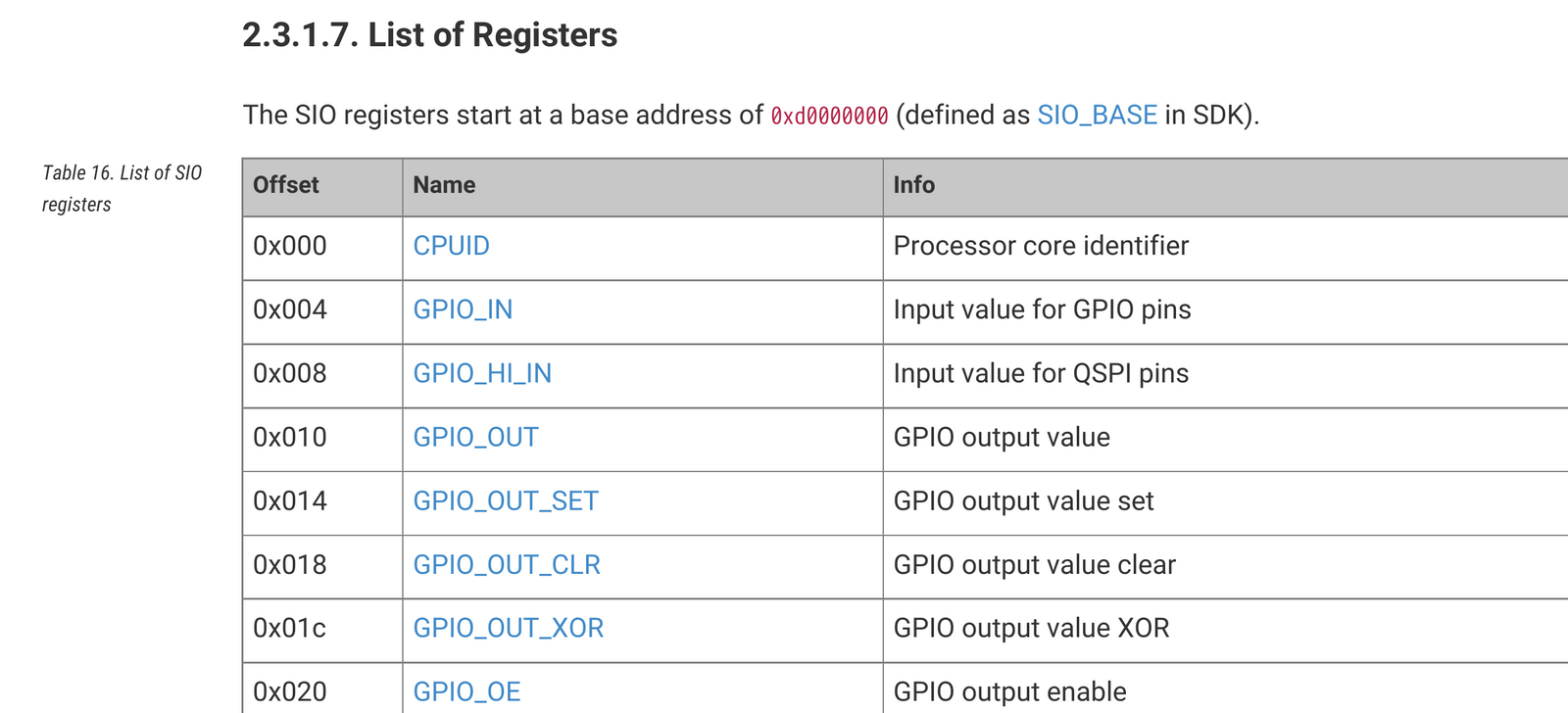The image size is (1568, 713).
Task: Click the "List of Registers" section heading
Action: click(429, 35)
